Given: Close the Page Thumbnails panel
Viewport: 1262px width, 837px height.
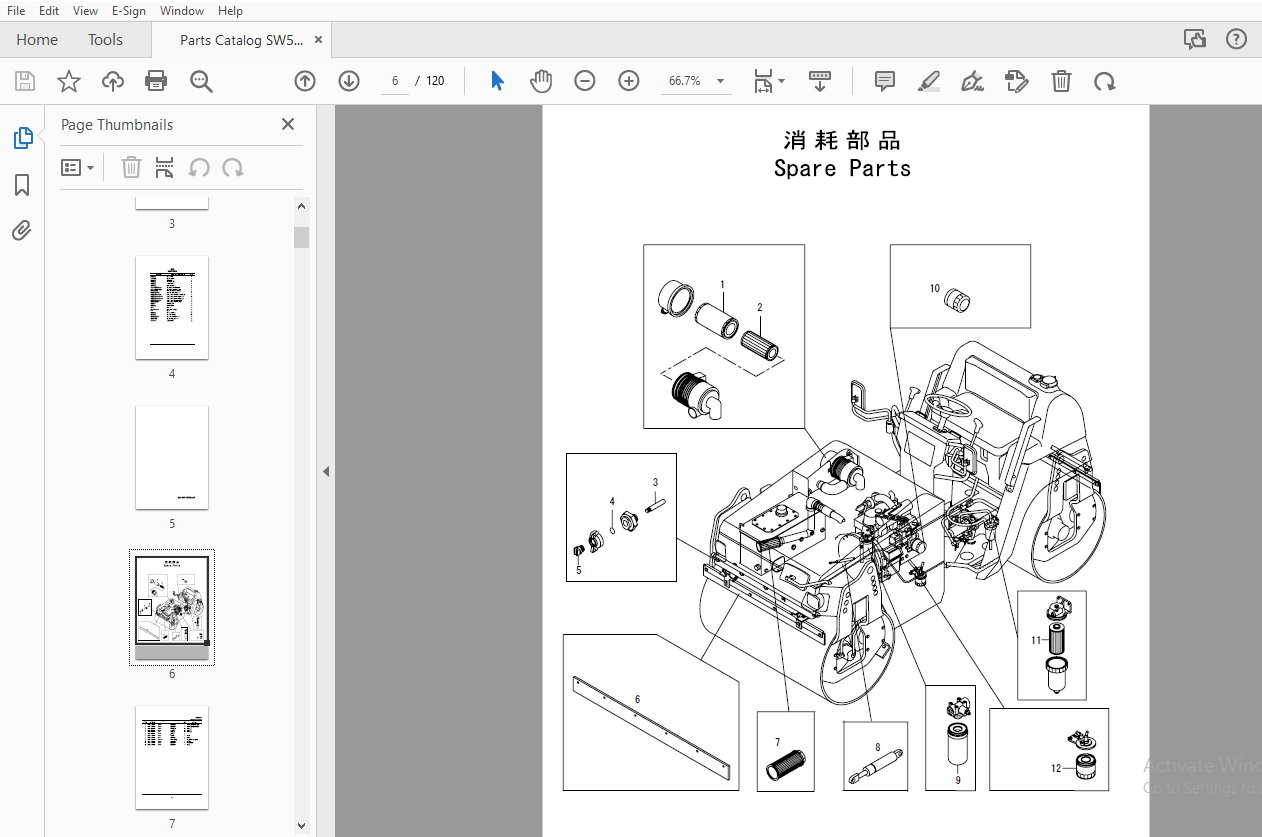Looking at the screenshot, I should tap(288, 124).
